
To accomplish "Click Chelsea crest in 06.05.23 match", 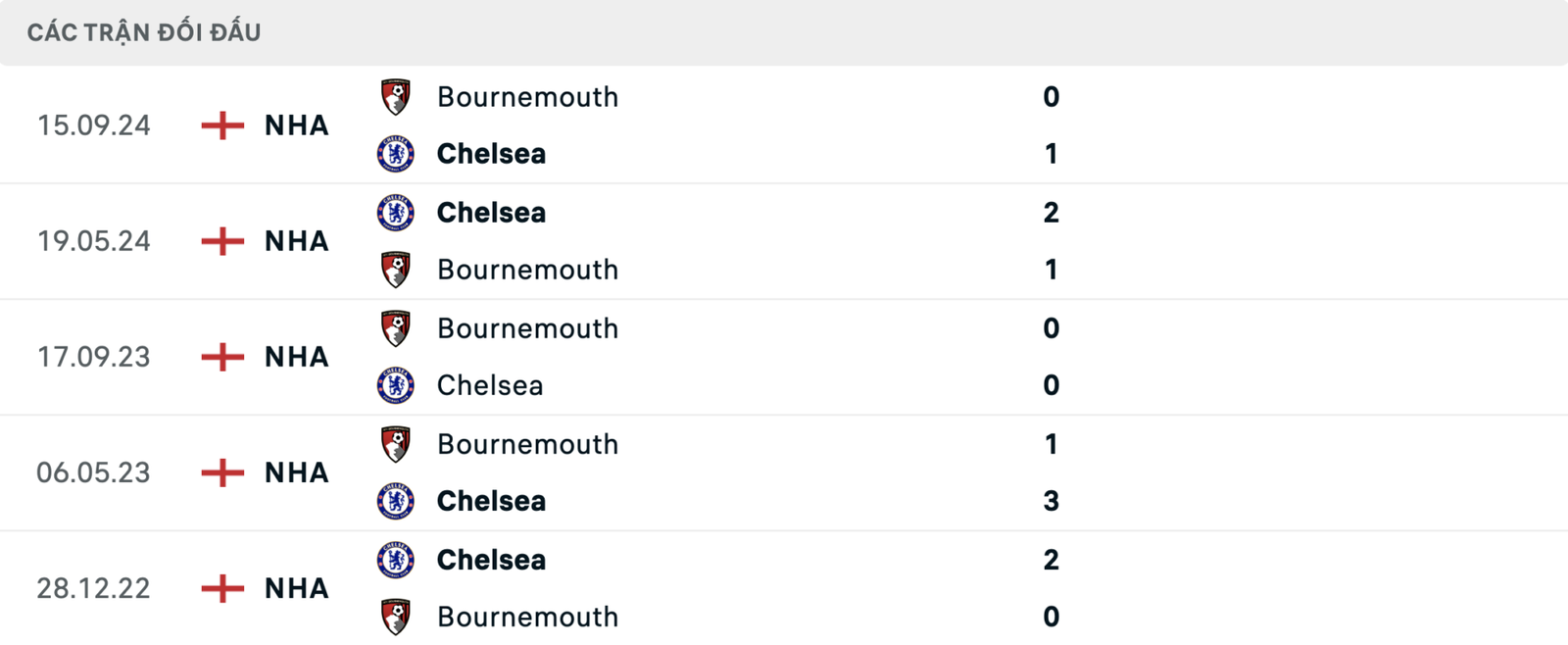I will point(396,501).
